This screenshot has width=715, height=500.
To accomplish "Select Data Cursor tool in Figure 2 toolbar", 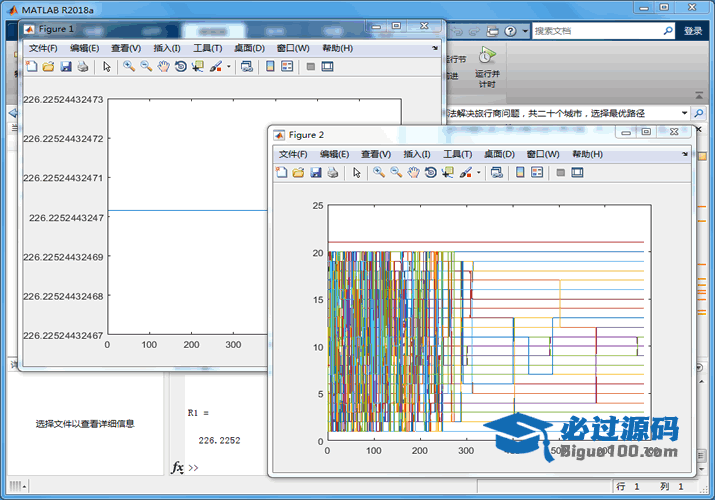I will pos(448,172).
